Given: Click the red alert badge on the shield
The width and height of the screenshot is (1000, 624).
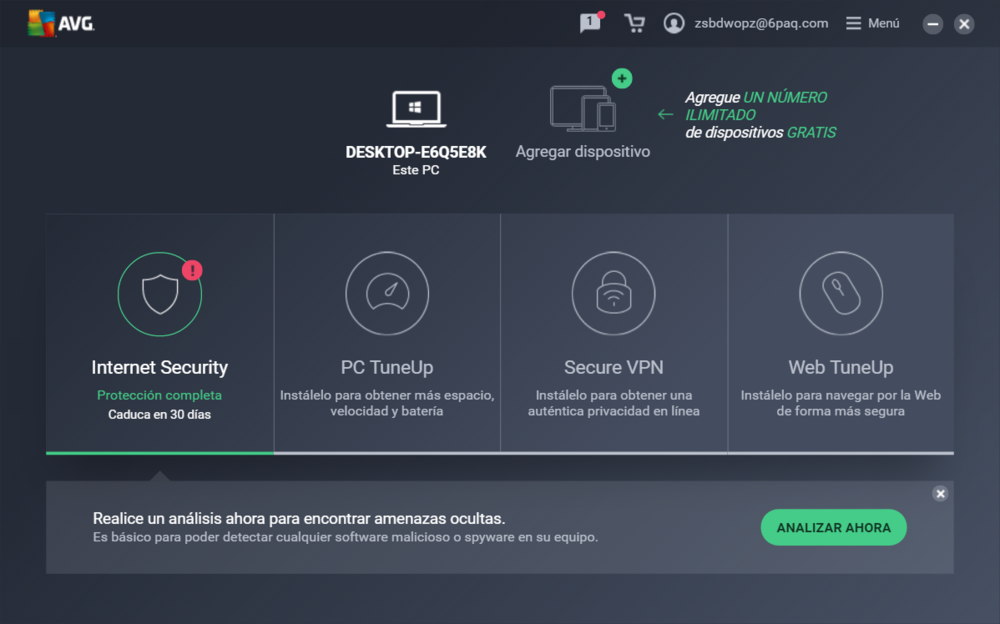Looking at the screenshot, I should pos(190,268).
